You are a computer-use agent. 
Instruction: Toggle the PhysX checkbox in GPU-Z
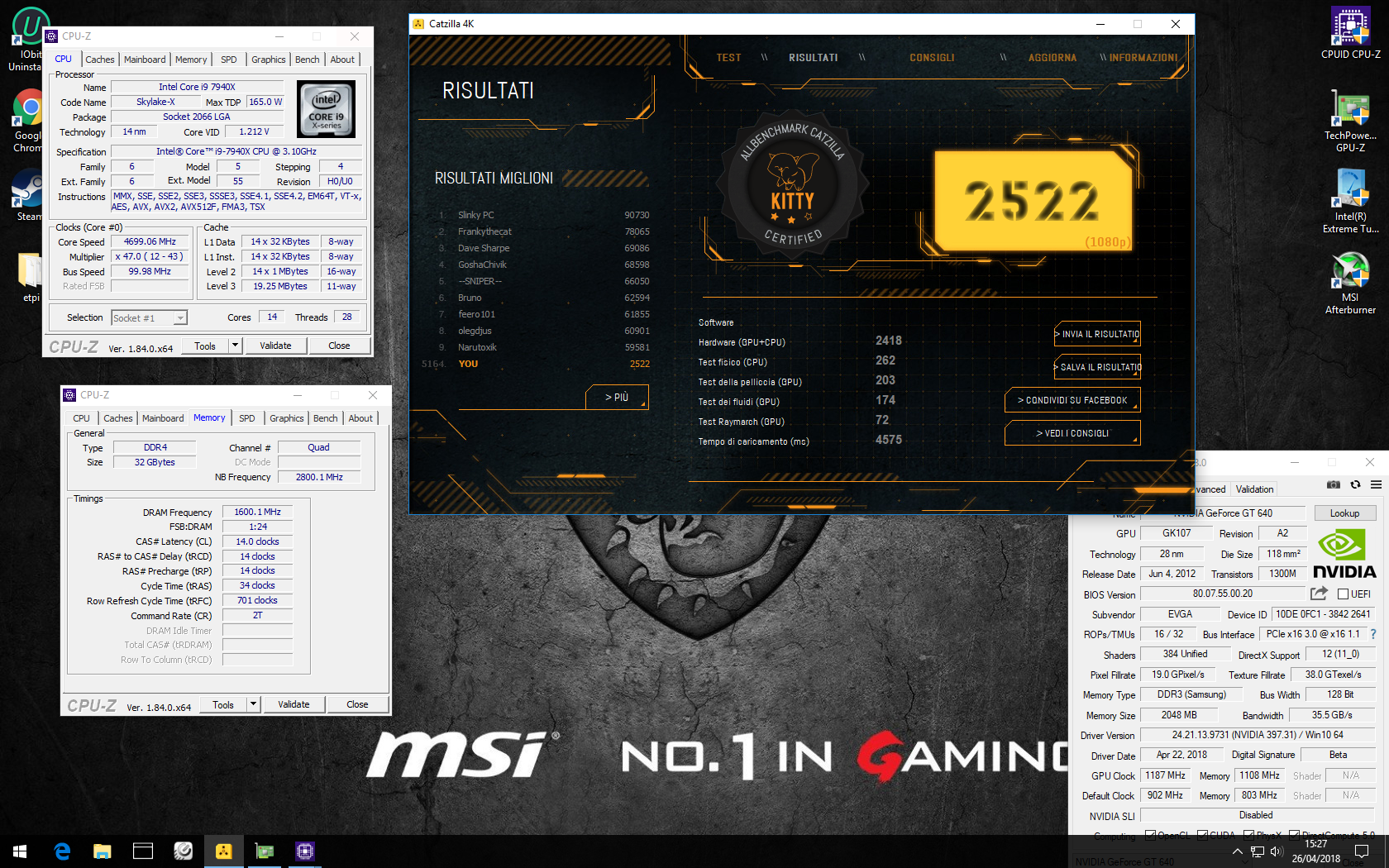(x=1248, y=836)
